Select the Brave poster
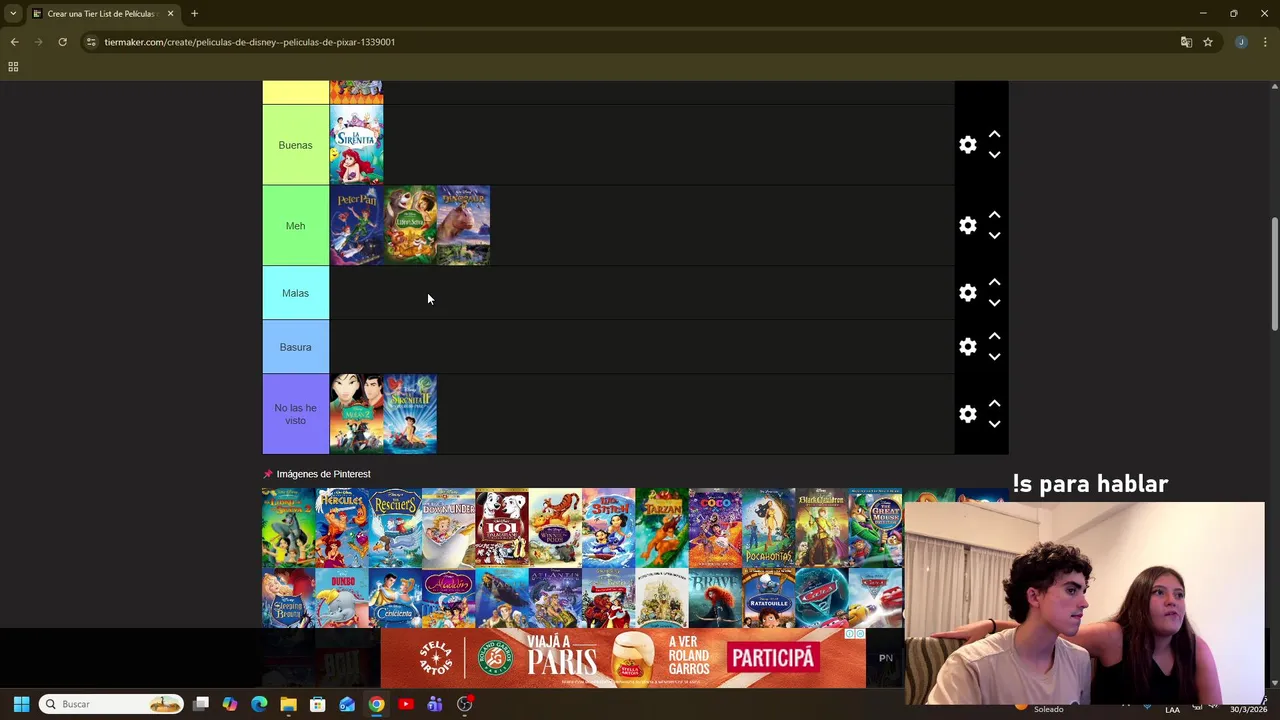1280x720 pixels. pyautogui.click(x=715, y=598)
